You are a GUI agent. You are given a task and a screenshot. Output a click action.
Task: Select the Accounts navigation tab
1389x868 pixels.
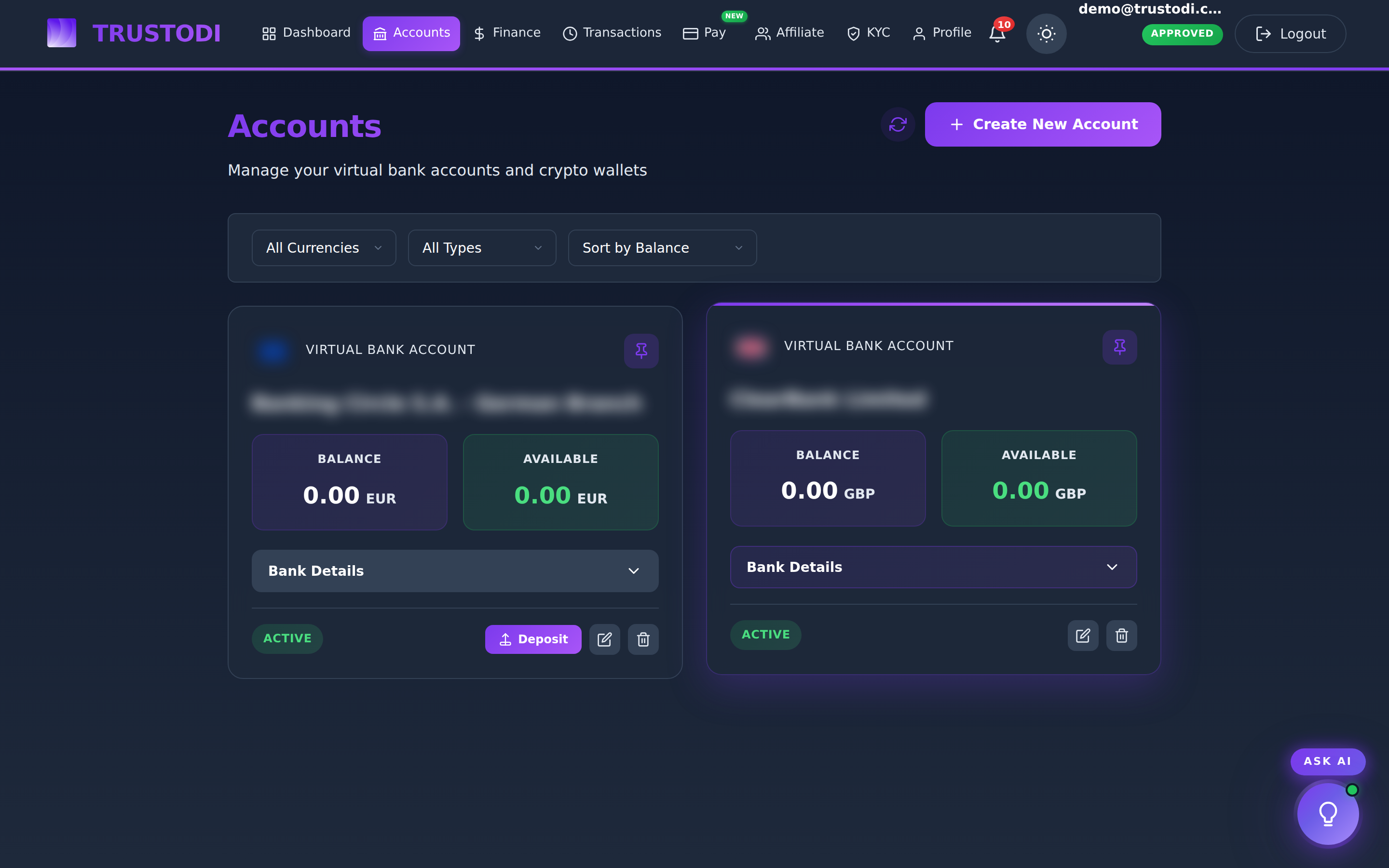[411, 33]
